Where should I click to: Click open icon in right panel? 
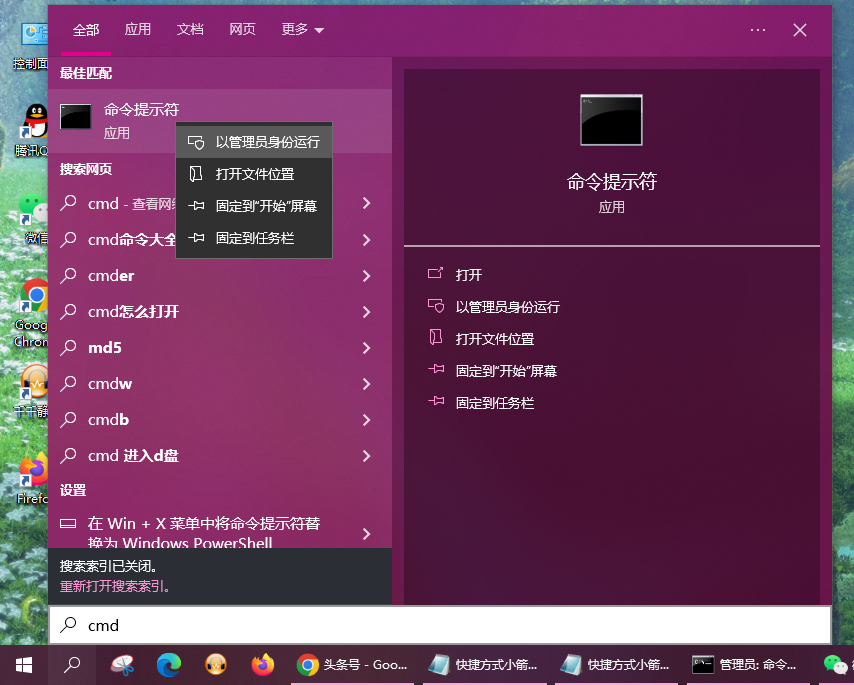click(435, 273)
